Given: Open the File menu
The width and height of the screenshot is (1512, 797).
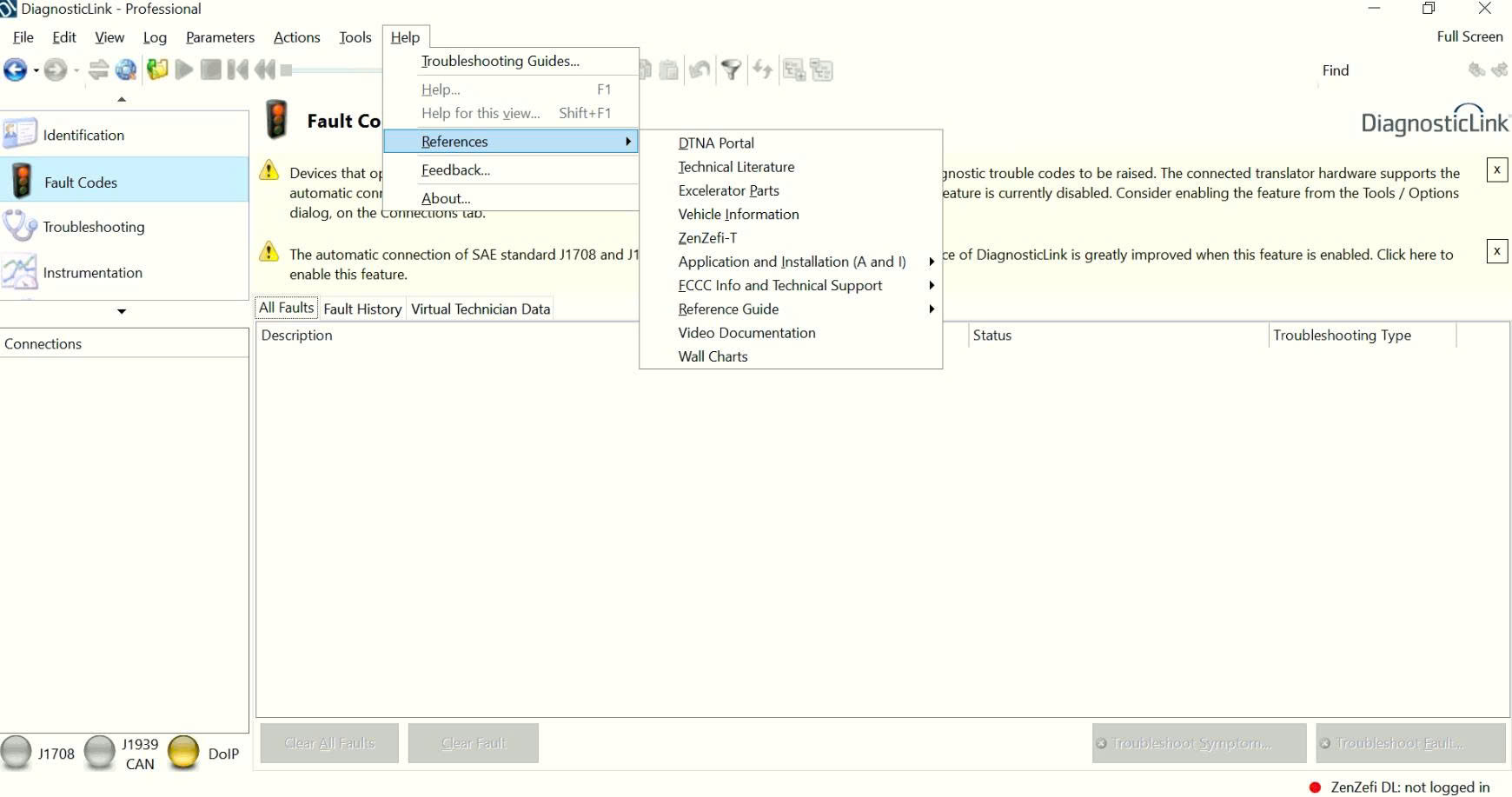Looking at the screenshot, I should tap(23, 37).
